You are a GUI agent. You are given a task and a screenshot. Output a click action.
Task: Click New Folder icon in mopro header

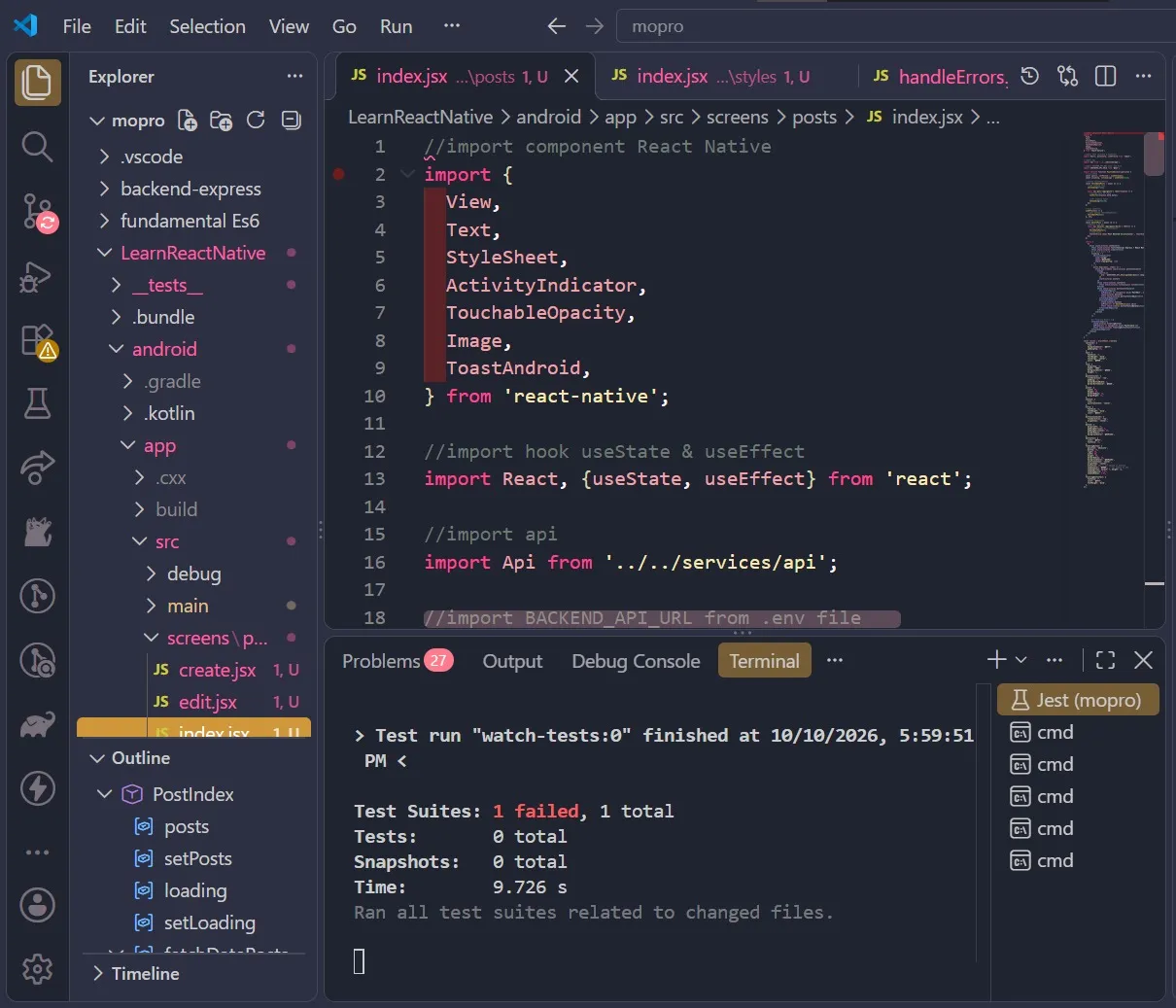click(222, 121)
